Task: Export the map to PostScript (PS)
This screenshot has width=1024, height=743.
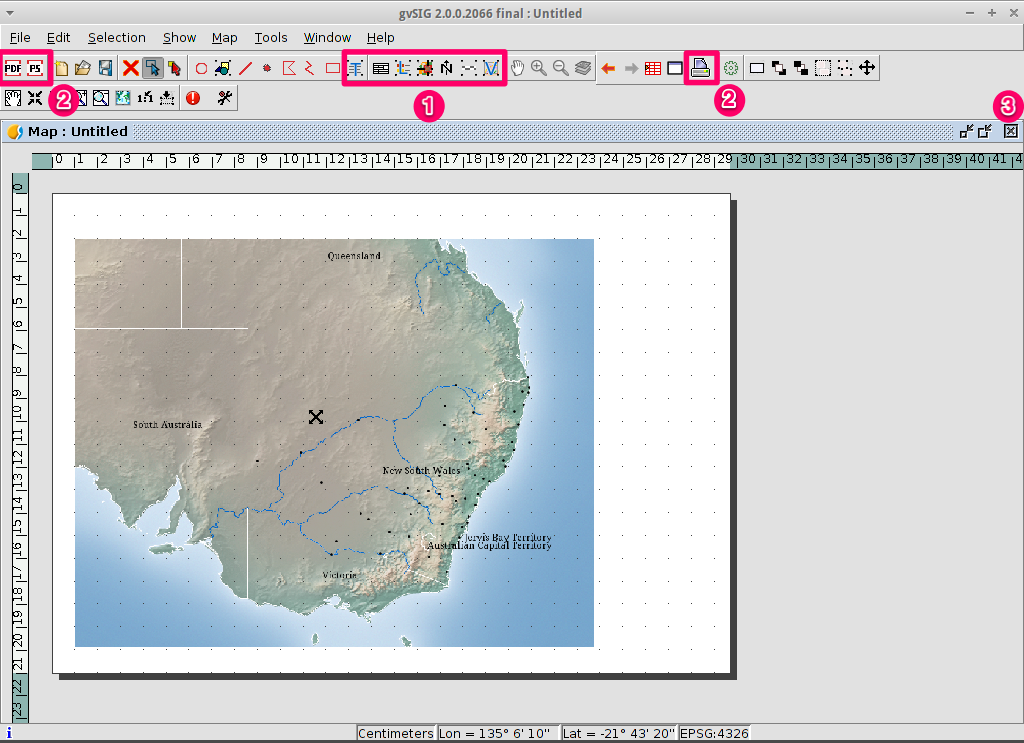Action: point(35,68)
